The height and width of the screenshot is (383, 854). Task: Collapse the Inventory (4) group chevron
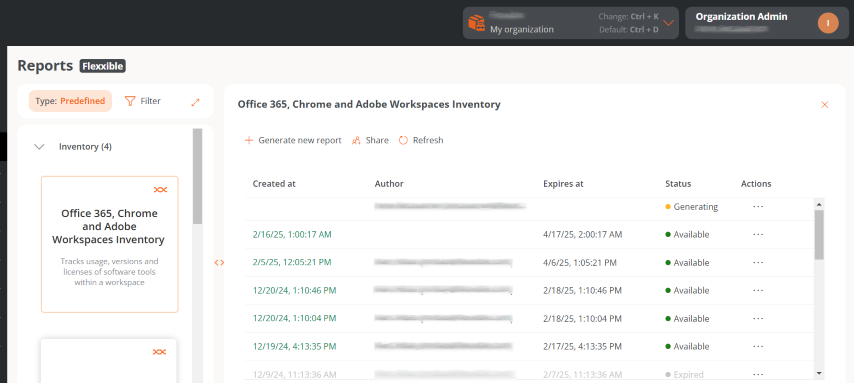click(39, 147)
